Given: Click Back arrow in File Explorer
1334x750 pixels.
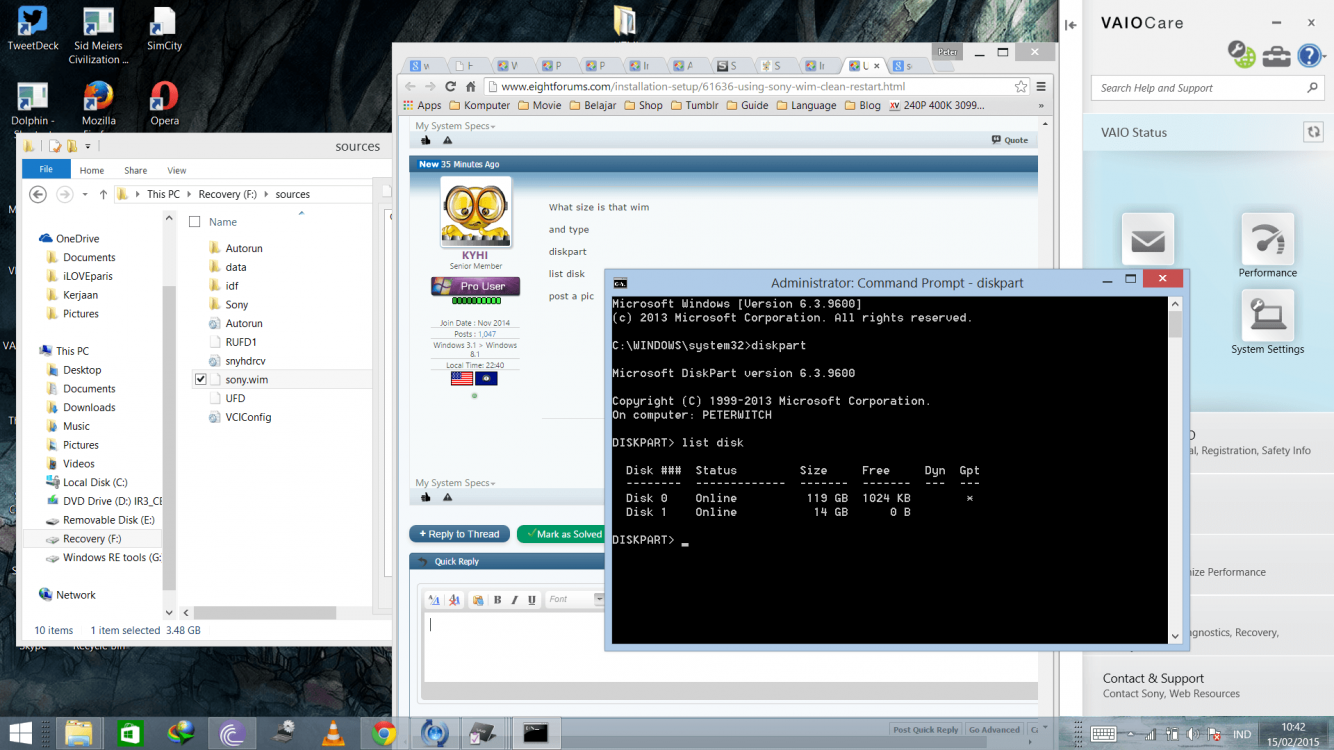Looking at the screenshot, I should 38,194.
